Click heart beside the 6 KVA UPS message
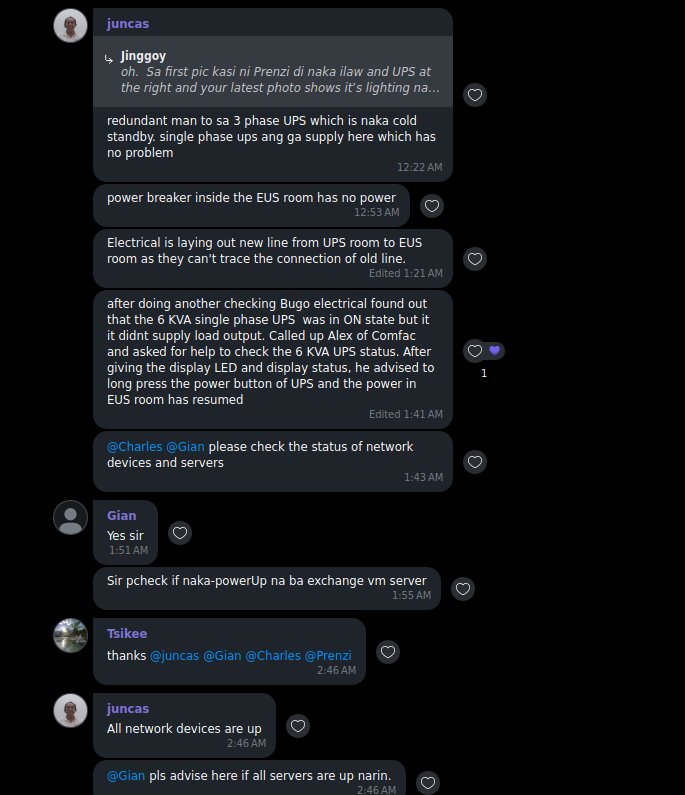Viewport: 685px width, 795px height. [474, 351]
